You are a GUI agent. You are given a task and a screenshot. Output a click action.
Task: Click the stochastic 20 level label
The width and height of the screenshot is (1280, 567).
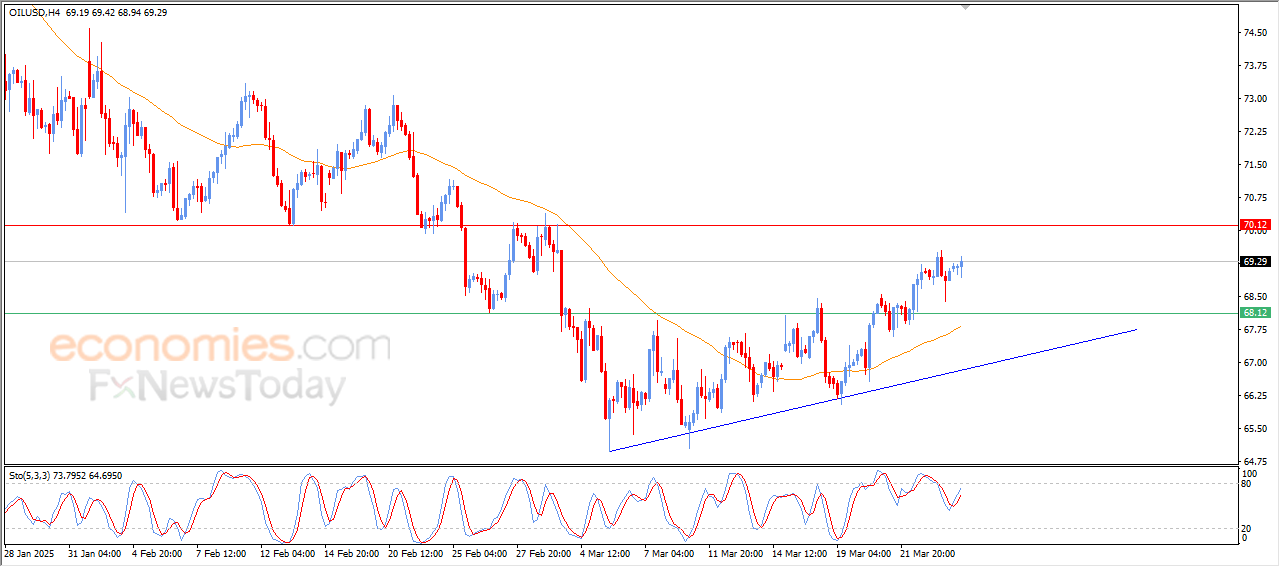[x=1246, y=528]
